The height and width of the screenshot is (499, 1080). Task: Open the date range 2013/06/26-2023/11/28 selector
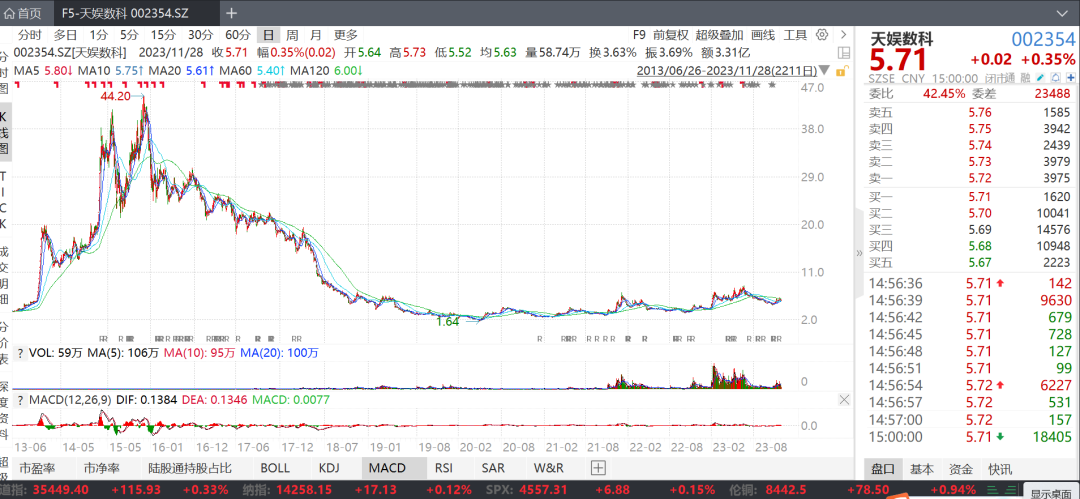coord(727,70)
